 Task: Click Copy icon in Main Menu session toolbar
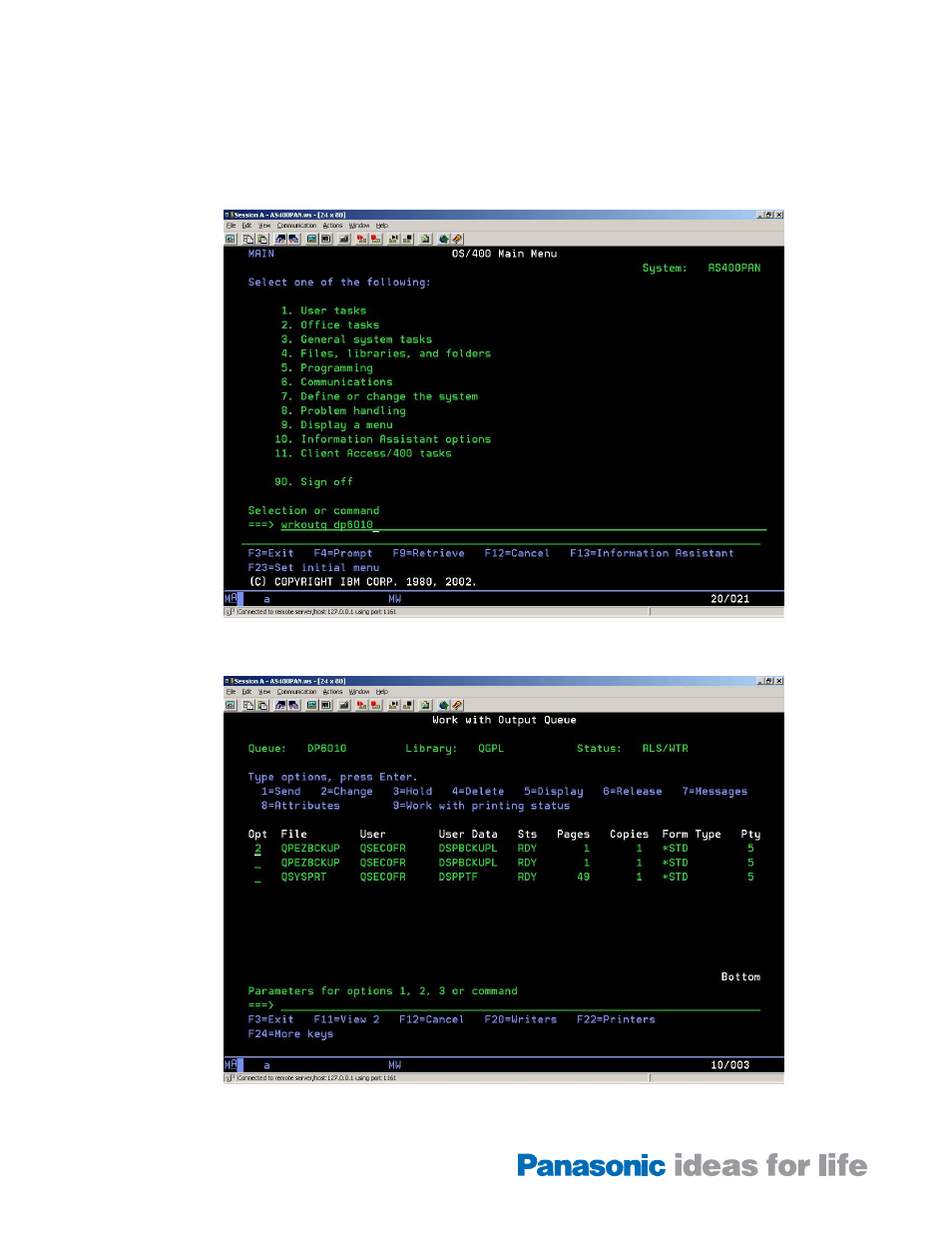pos(248,239)
